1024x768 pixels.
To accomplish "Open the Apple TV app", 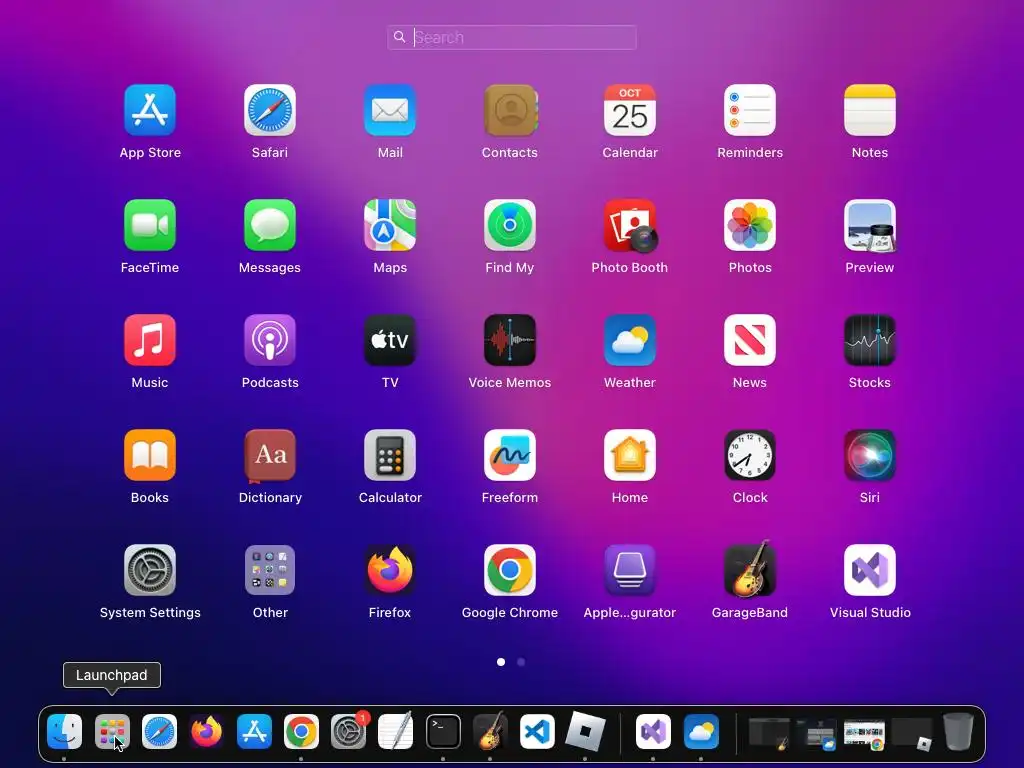I will (390, 340).
